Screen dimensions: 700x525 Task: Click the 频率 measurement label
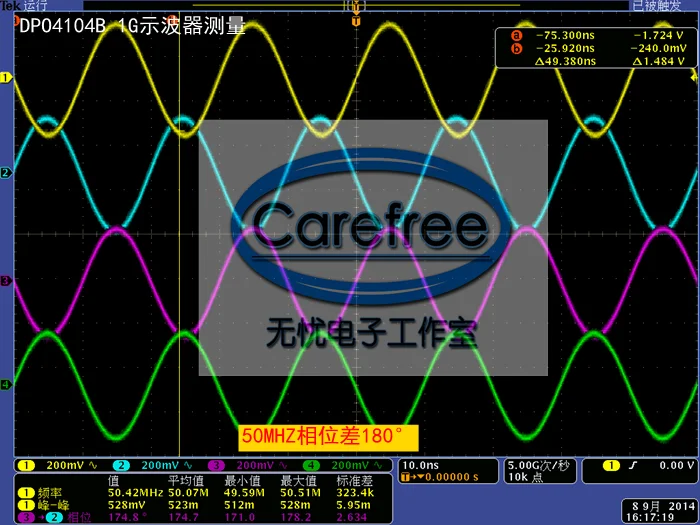[x=50, y=493]
